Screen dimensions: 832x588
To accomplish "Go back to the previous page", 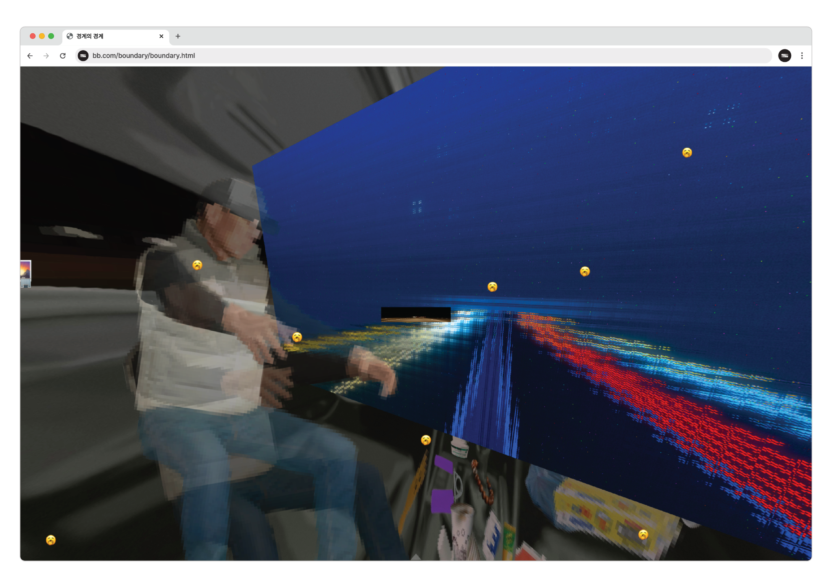I will click(x=30, y=56).
